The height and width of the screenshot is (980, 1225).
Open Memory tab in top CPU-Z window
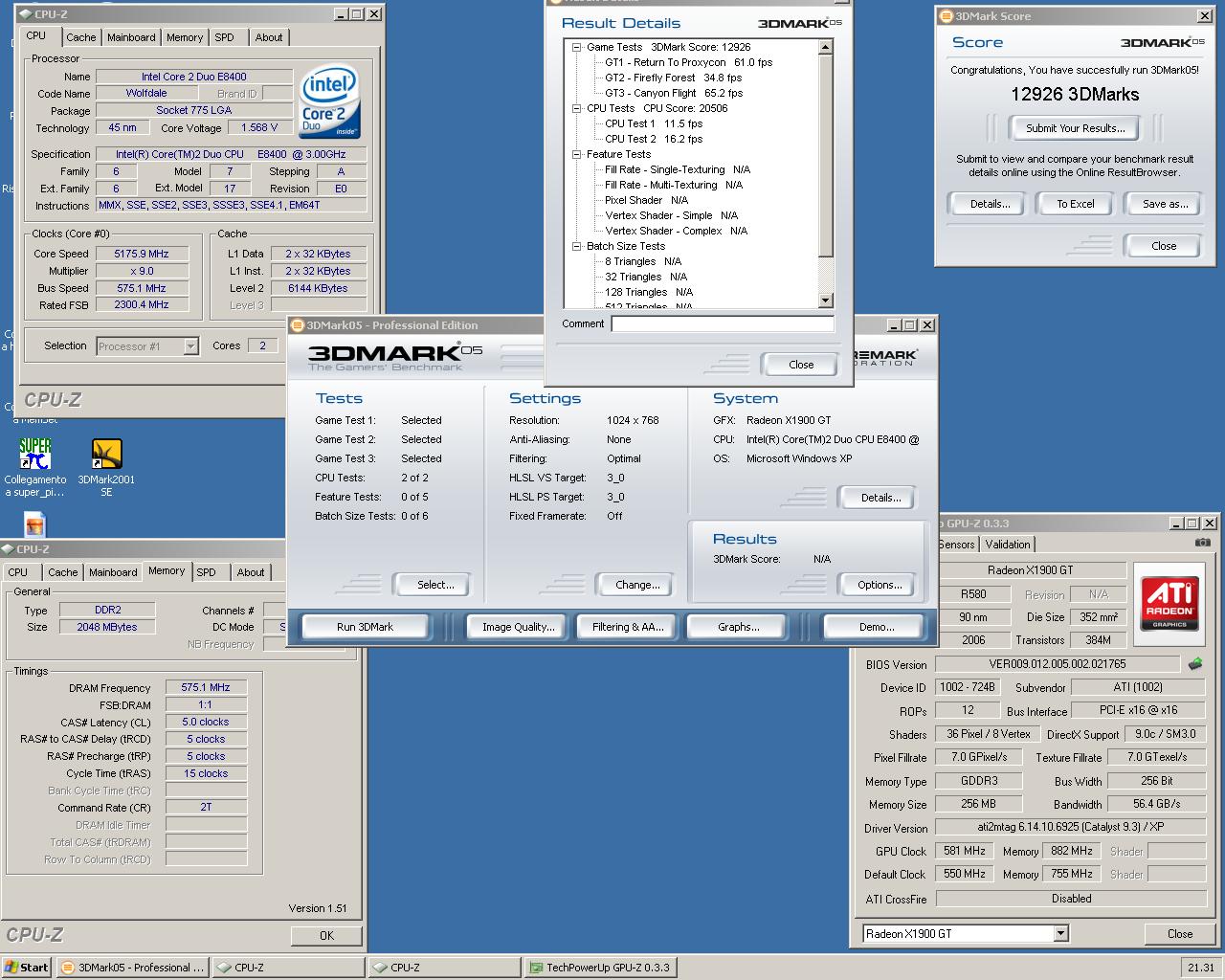point(185,37)
